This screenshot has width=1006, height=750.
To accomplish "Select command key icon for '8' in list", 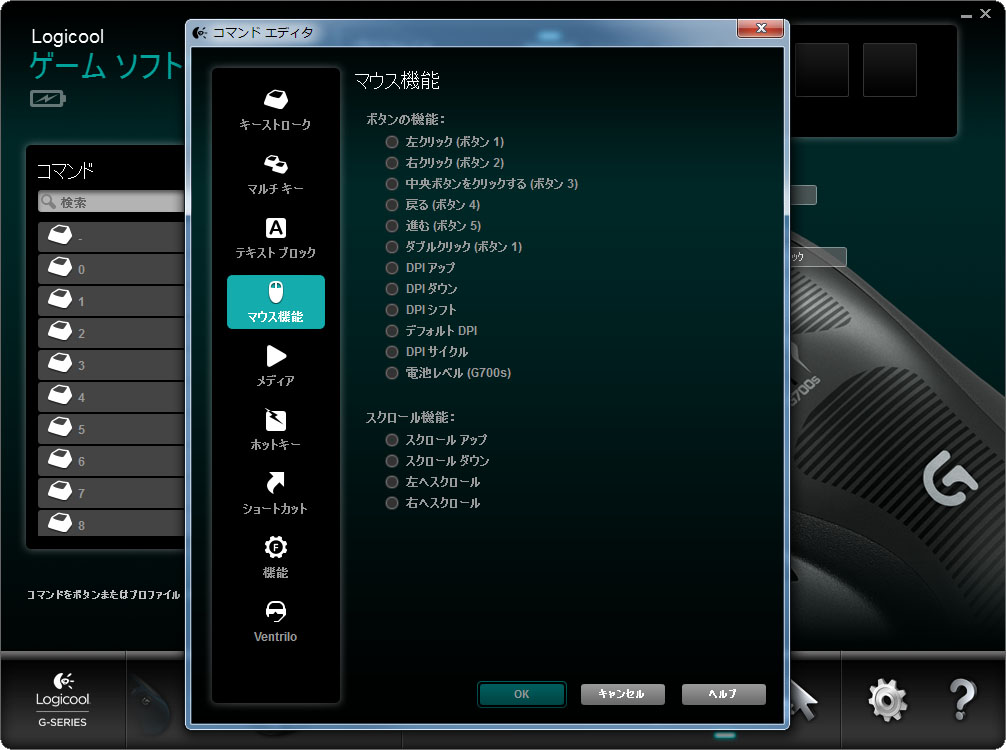I will click(60, 523).
